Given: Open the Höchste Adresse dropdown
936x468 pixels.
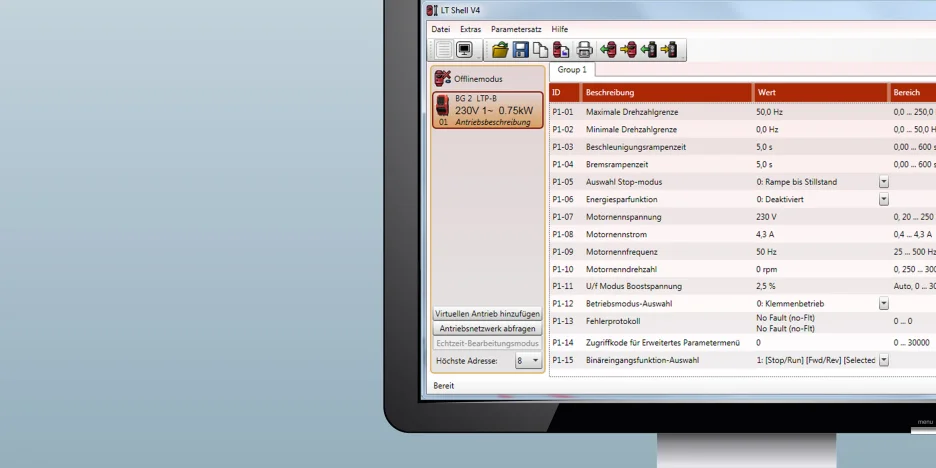Looking at the screenshot, I should (528, 361).
